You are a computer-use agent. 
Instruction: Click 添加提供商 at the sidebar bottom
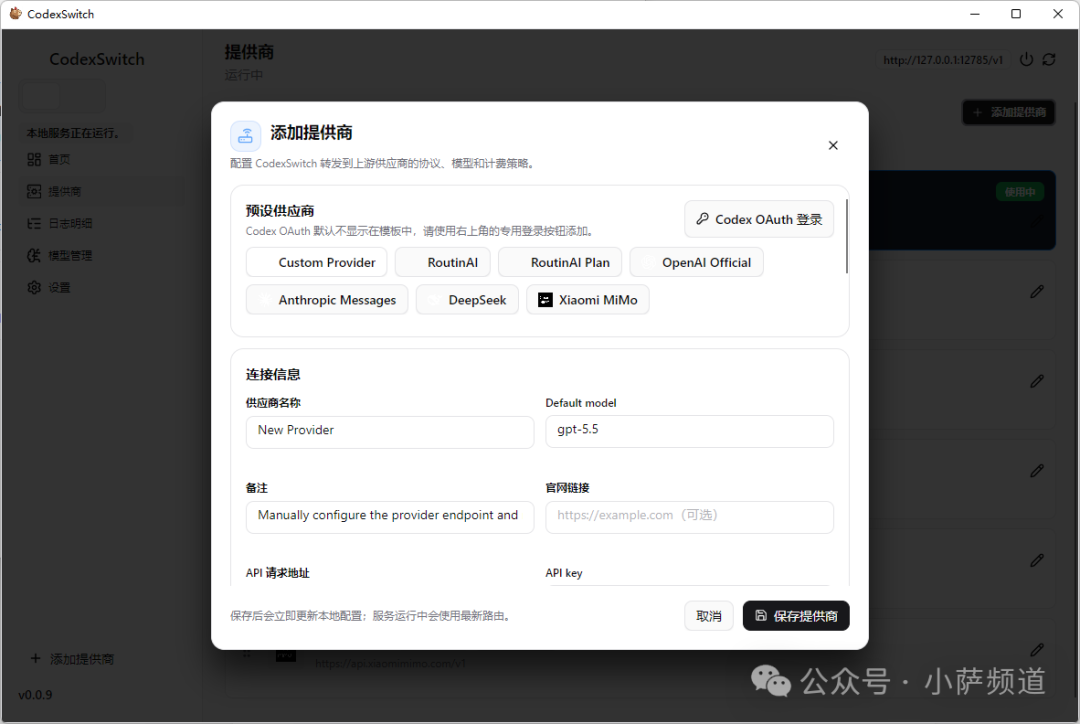click(72, 659)
